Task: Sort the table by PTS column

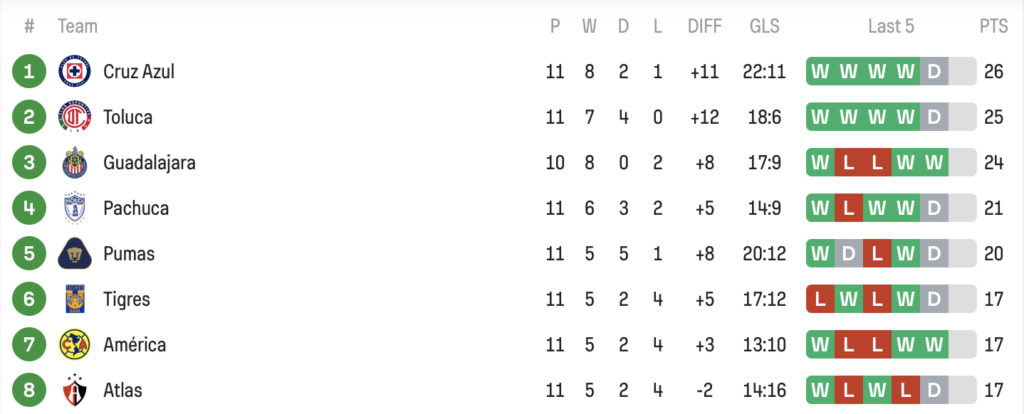Action: pyautogui.click(x=993, y=27)
